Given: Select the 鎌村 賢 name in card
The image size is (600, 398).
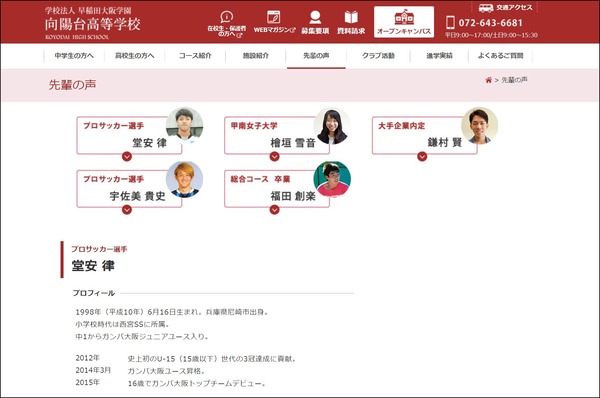Looking at the screenshot, I should pyautogui.click(x=445, y=143).
